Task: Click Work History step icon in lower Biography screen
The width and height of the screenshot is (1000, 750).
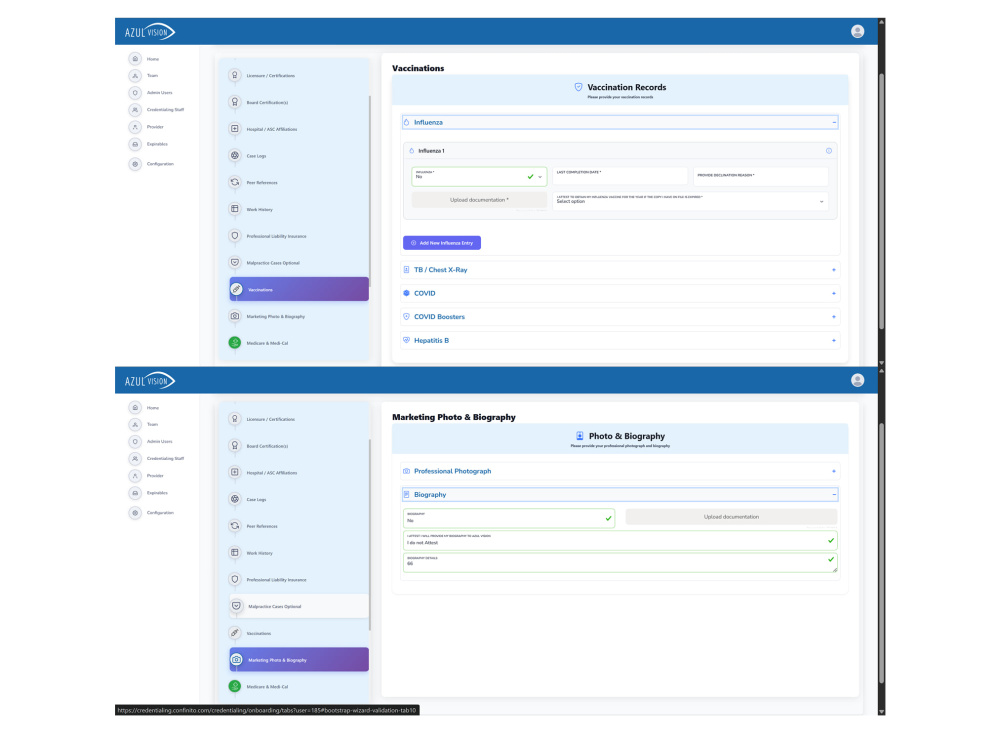Action: [235, 553]
